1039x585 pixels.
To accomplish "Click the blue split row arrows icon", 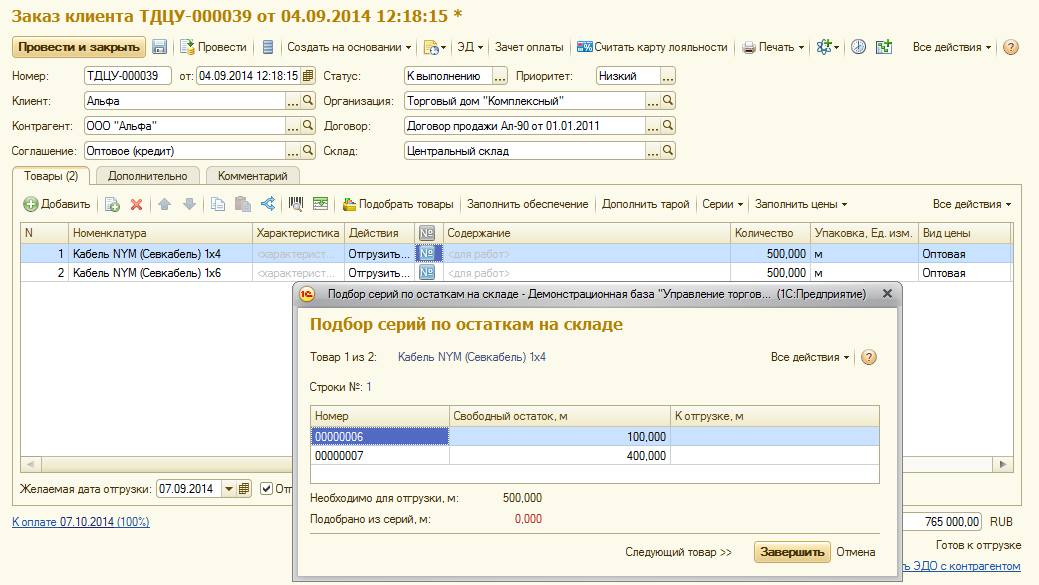I will pos(268,204).
